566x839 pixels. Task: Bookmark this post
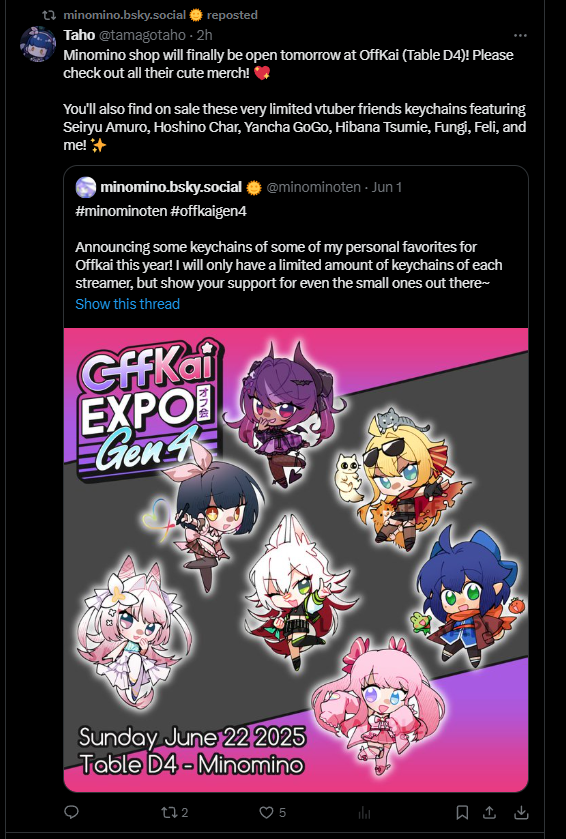click(x=462, y=812)
